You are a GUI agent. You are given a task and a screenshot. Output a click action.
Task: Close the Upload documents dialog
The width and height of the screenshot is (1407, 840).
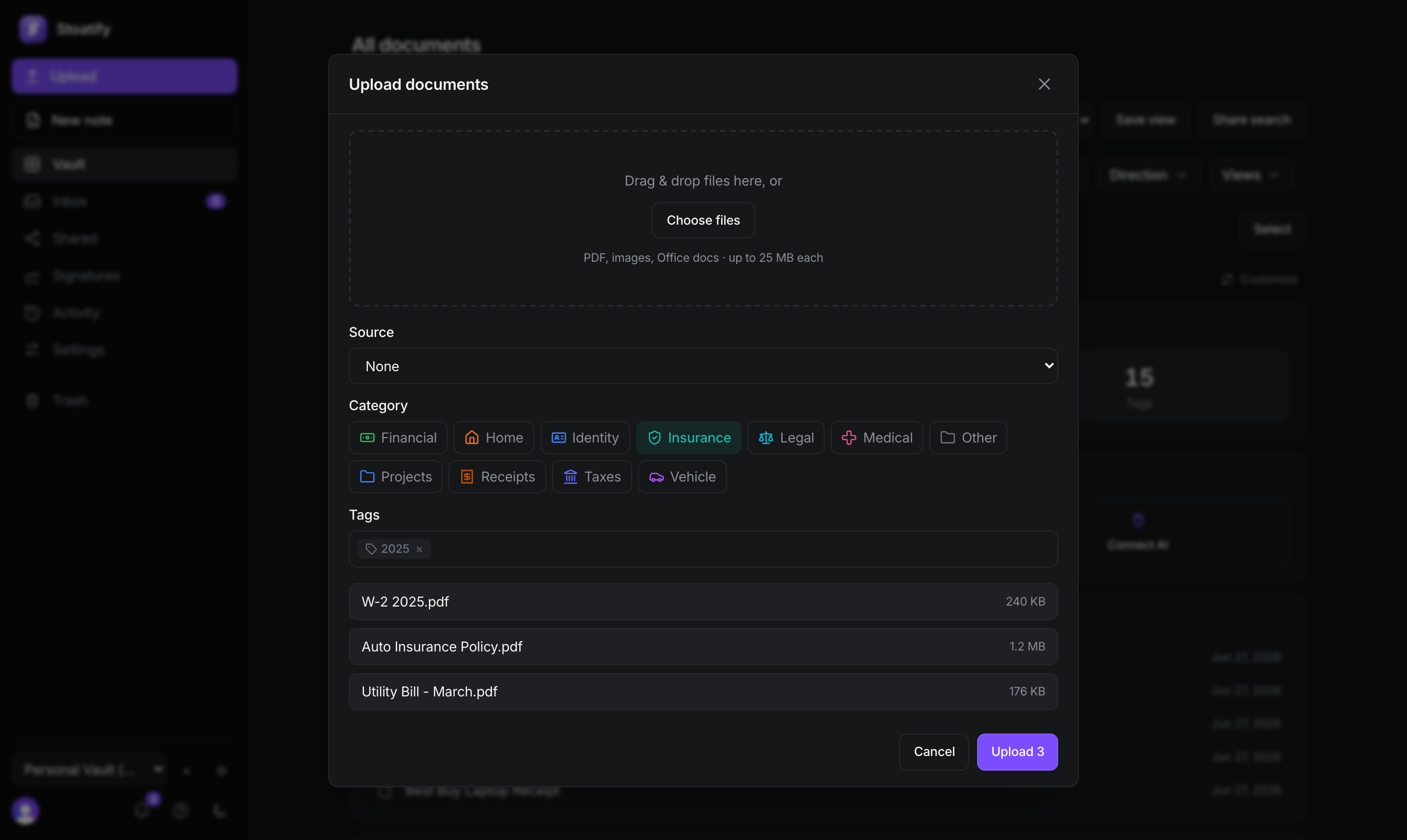click(1044, 84)
